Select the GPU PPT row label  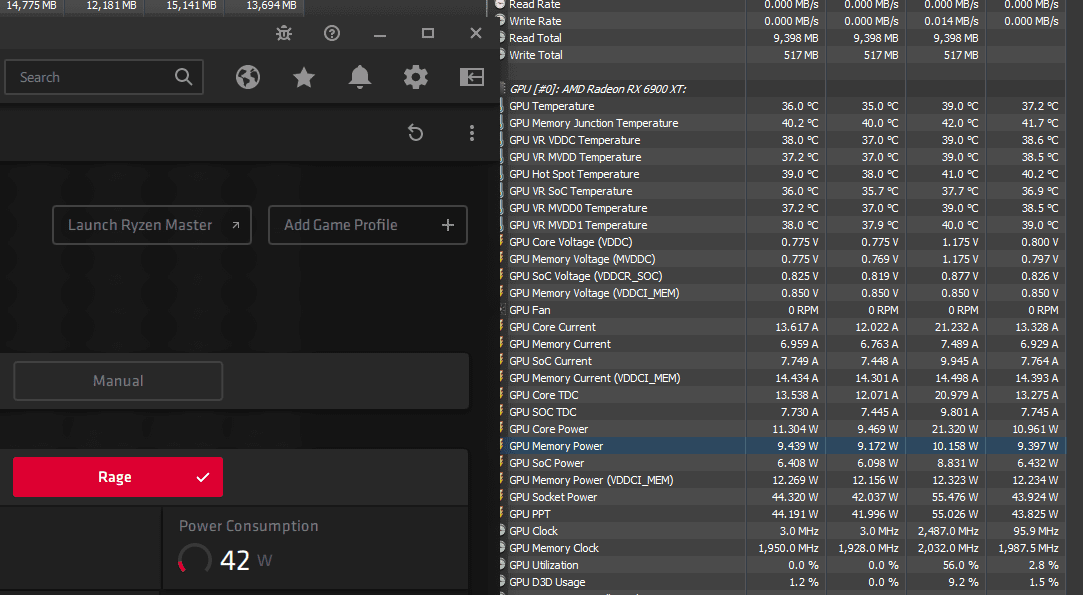pyautogui.click(x=530, y=513)
